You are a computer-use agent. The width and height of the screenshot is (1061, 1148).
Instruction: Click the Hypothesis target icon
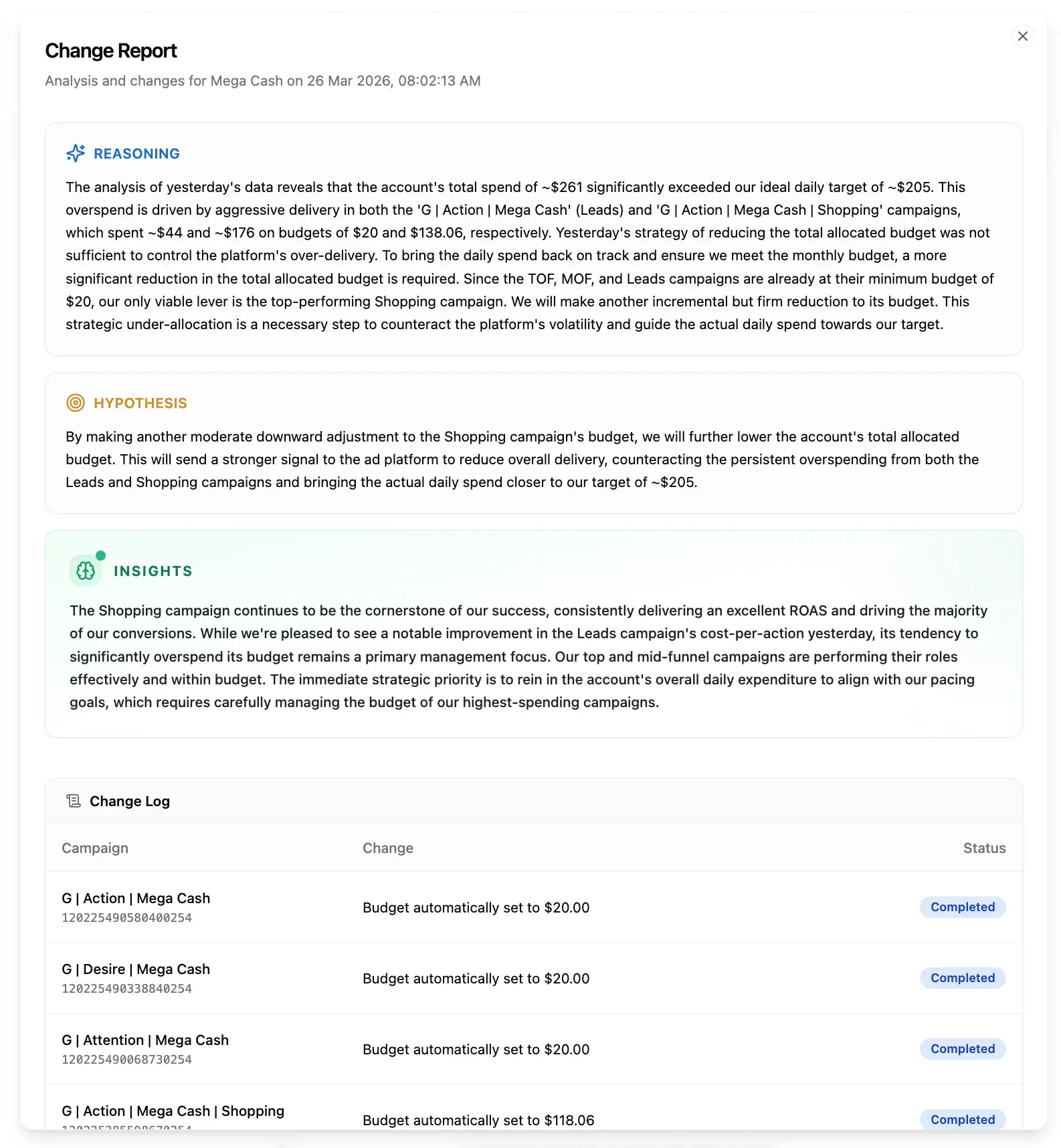click(x=76, y=403)
